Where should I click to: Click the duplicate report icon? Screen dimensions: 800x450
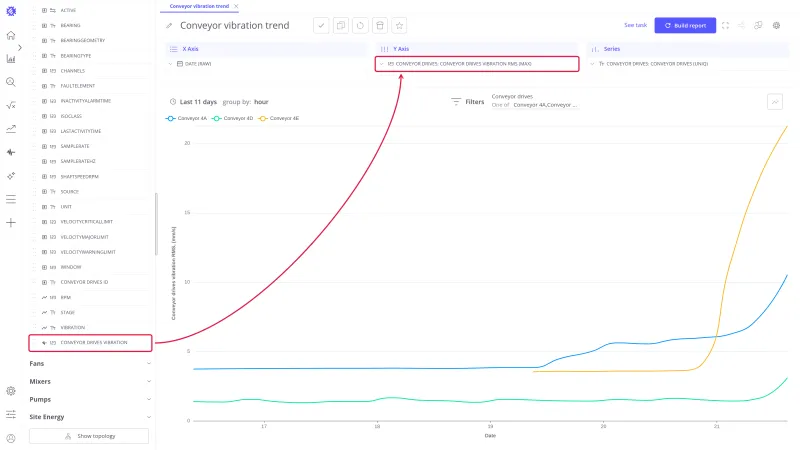pyautogui.click(x=341, y=26)
